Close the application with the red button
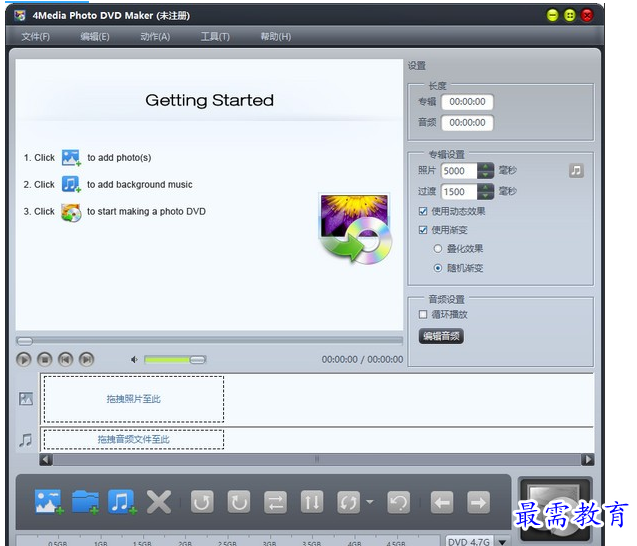 587,15
